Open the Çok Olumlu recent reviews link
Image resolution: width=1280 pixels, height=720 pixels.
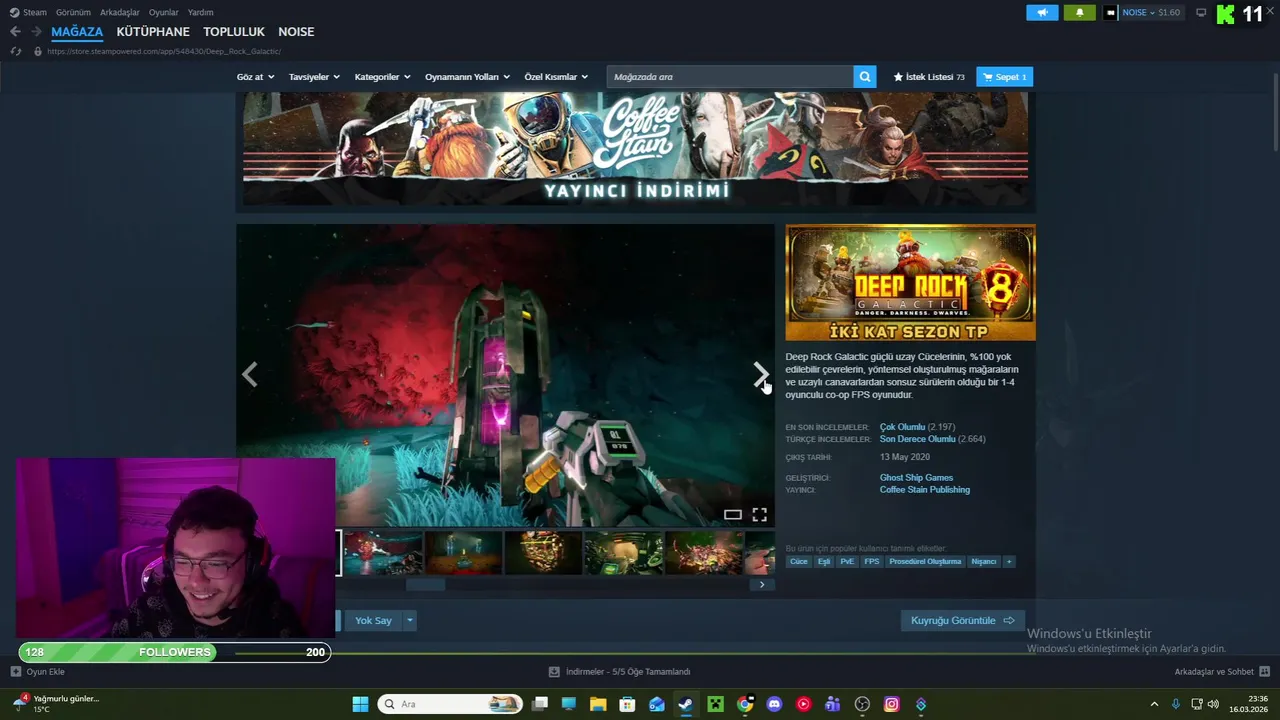pyautogui.click(x=902, y=427)
